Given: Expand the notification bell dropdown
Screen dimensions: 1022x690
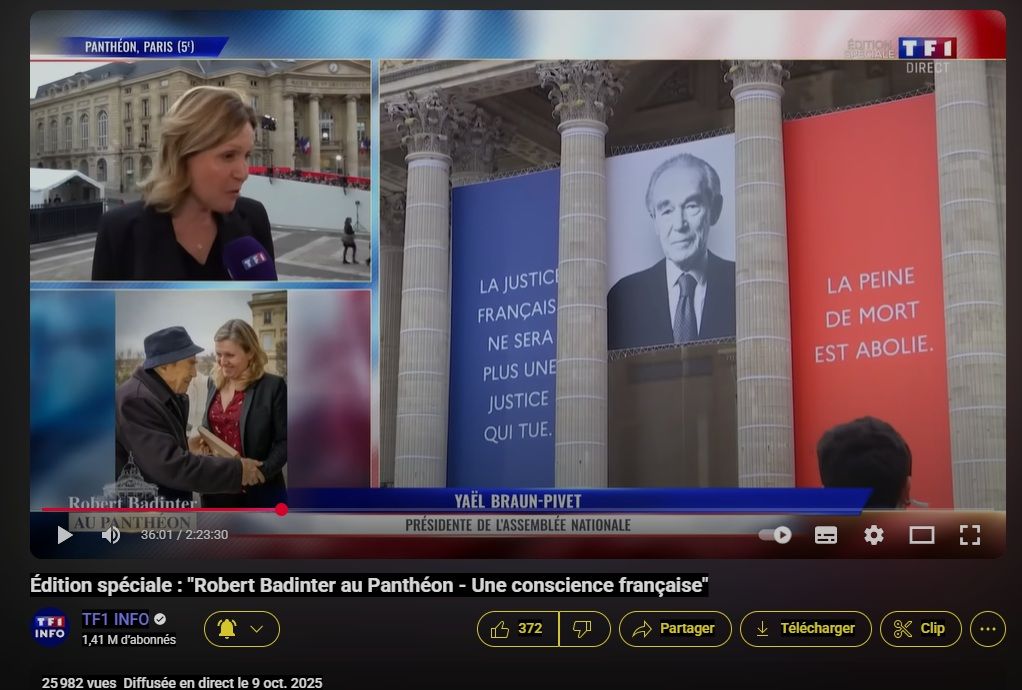Looking at the screenshot, I should (x=242, y=629).
